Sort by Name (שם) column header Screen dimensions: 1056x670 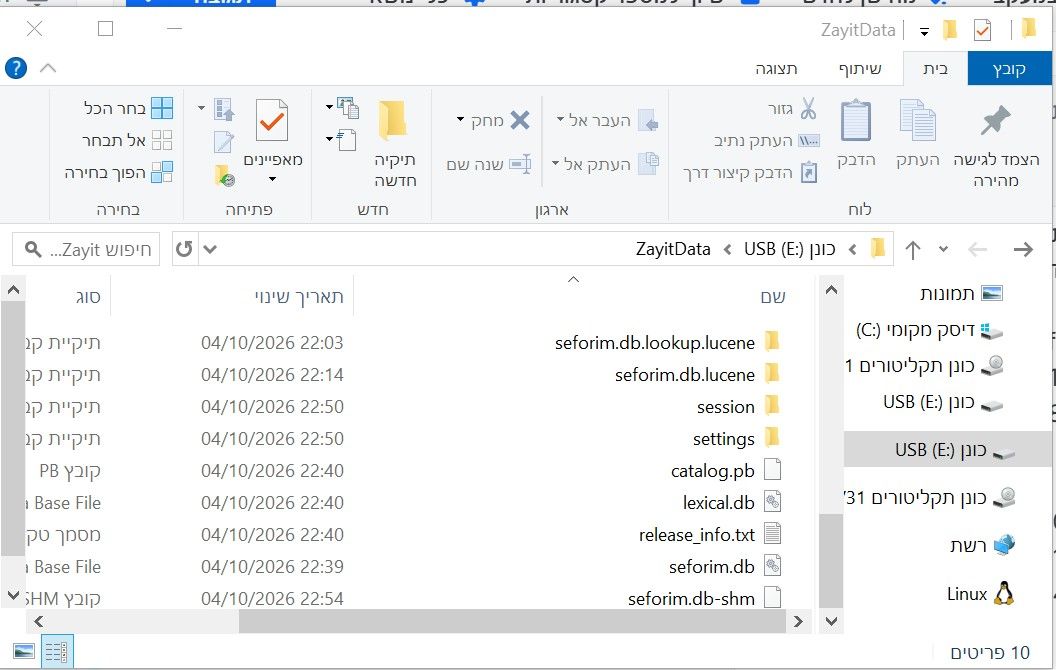772,297
